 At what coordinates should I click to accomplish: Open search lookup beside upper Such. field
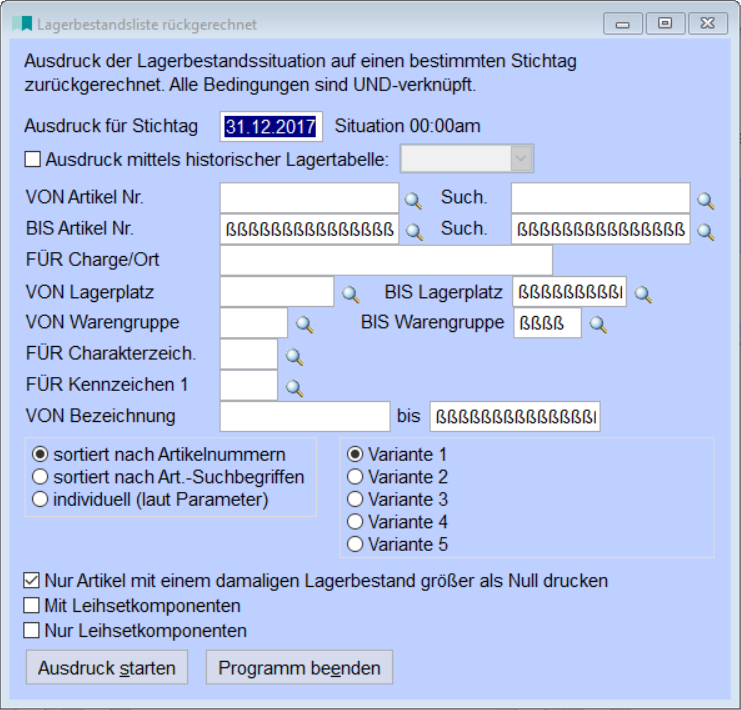tap(706, 200)
